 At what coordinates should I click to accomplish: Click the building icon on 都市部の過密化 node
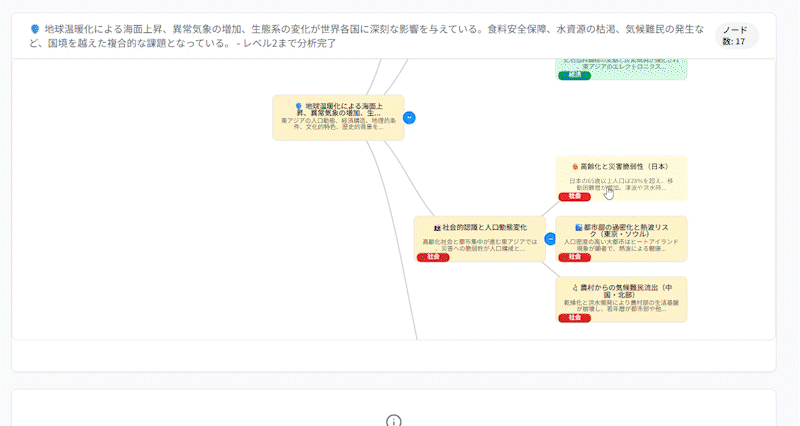click(x=579, y=227)
